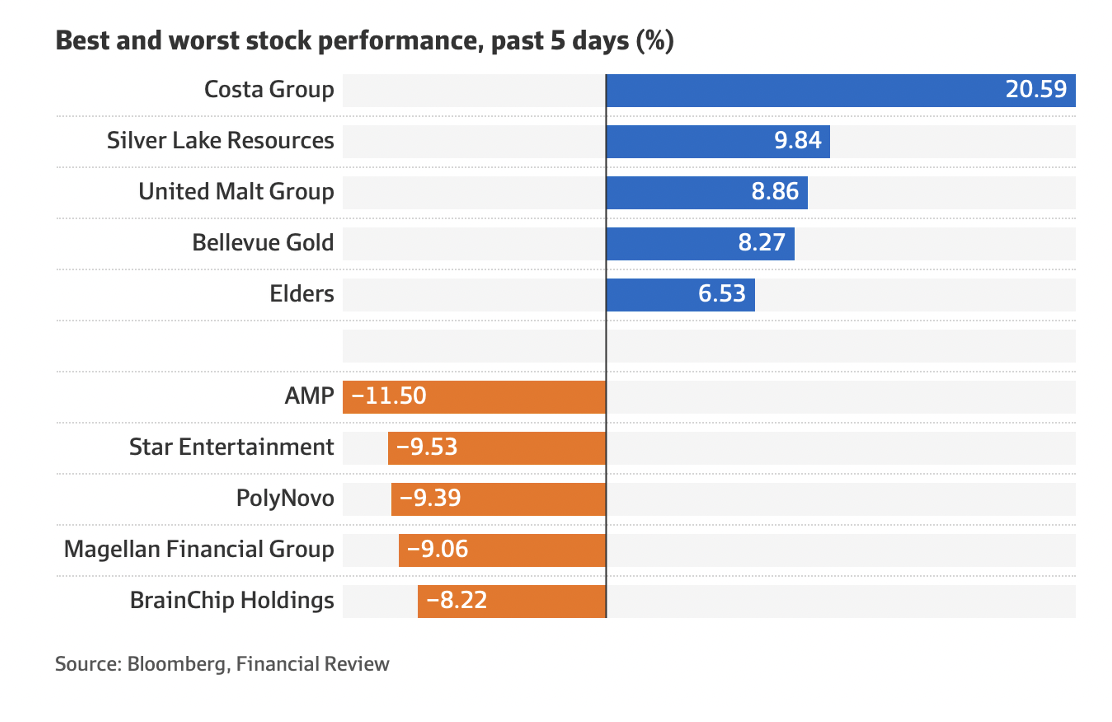Select the United Malt Group bar
The width and height of the screenshot is (1112, 722).
pyautogui.click(x=706, y=192)
